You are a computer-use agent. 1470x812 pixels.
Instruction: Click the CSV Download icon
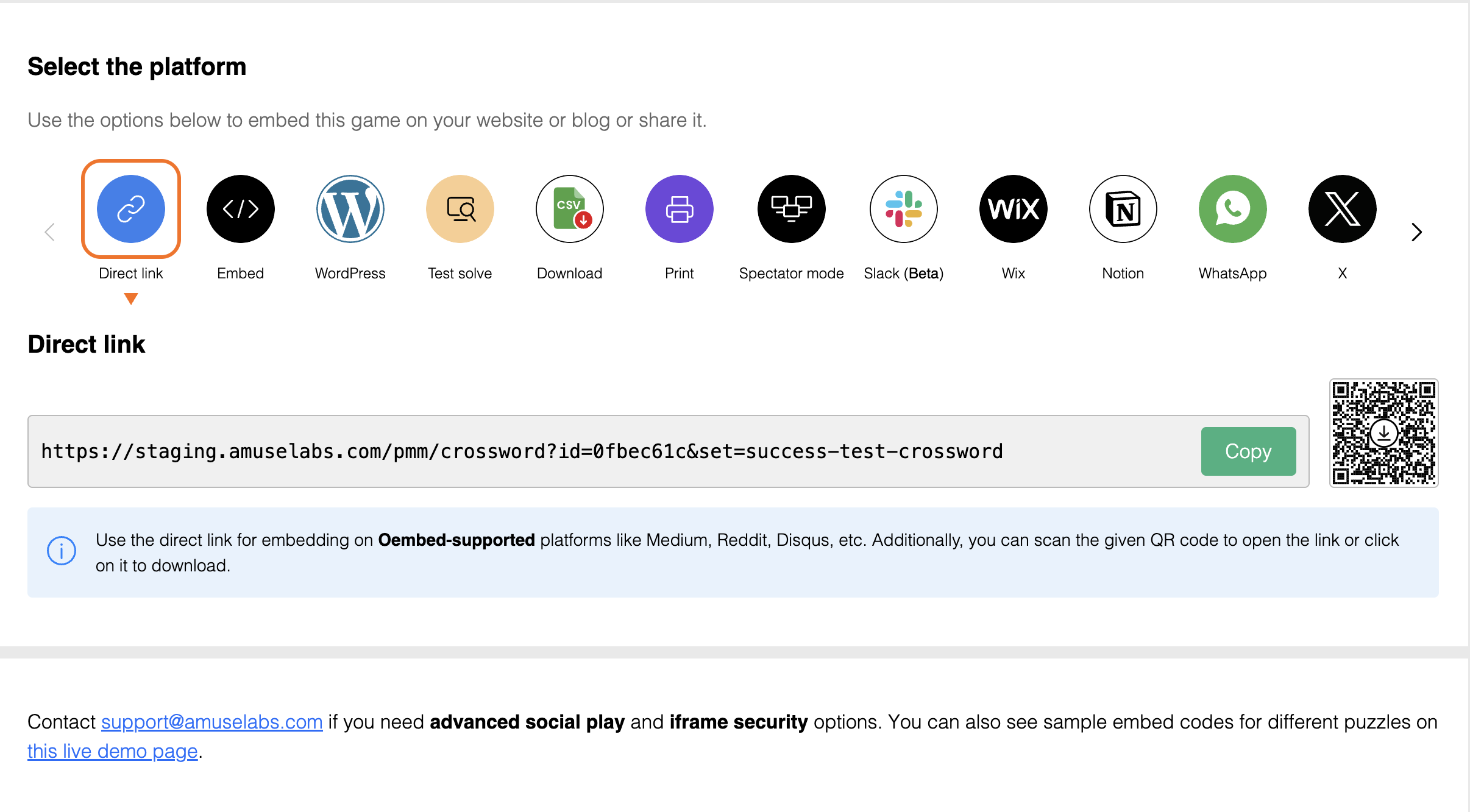click(570, 209)
